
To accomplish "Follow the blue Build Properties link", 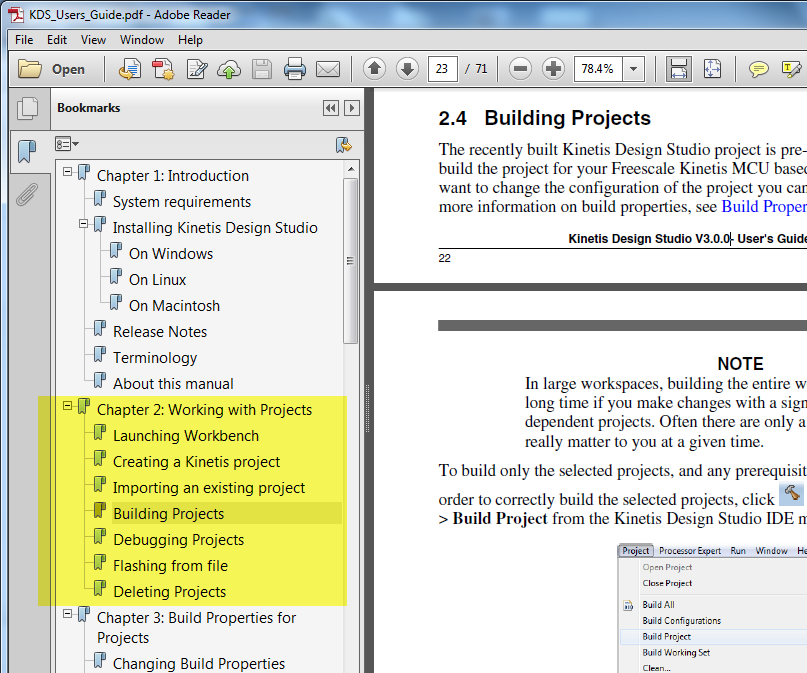I will [764, 206].
